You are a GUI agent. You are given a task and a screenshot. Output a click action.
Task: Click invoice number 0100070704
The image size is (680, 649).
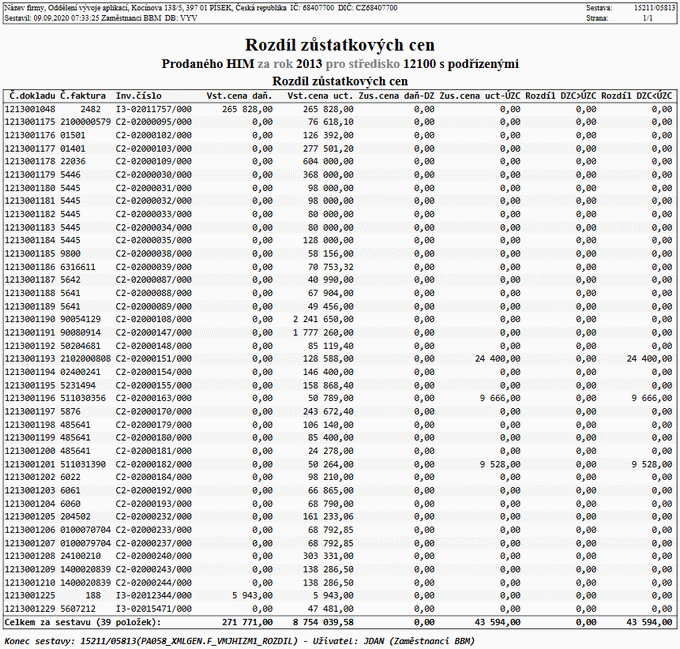[x=85, y=530]
